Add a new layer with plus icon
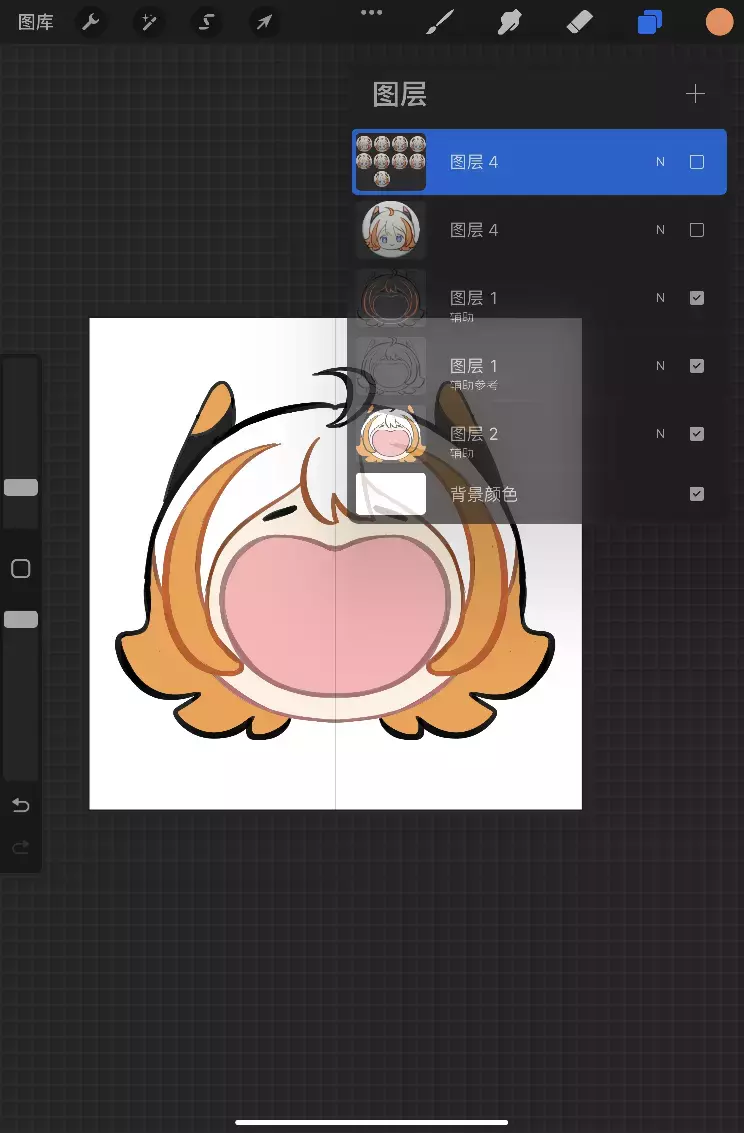 (x=695, y=93)
